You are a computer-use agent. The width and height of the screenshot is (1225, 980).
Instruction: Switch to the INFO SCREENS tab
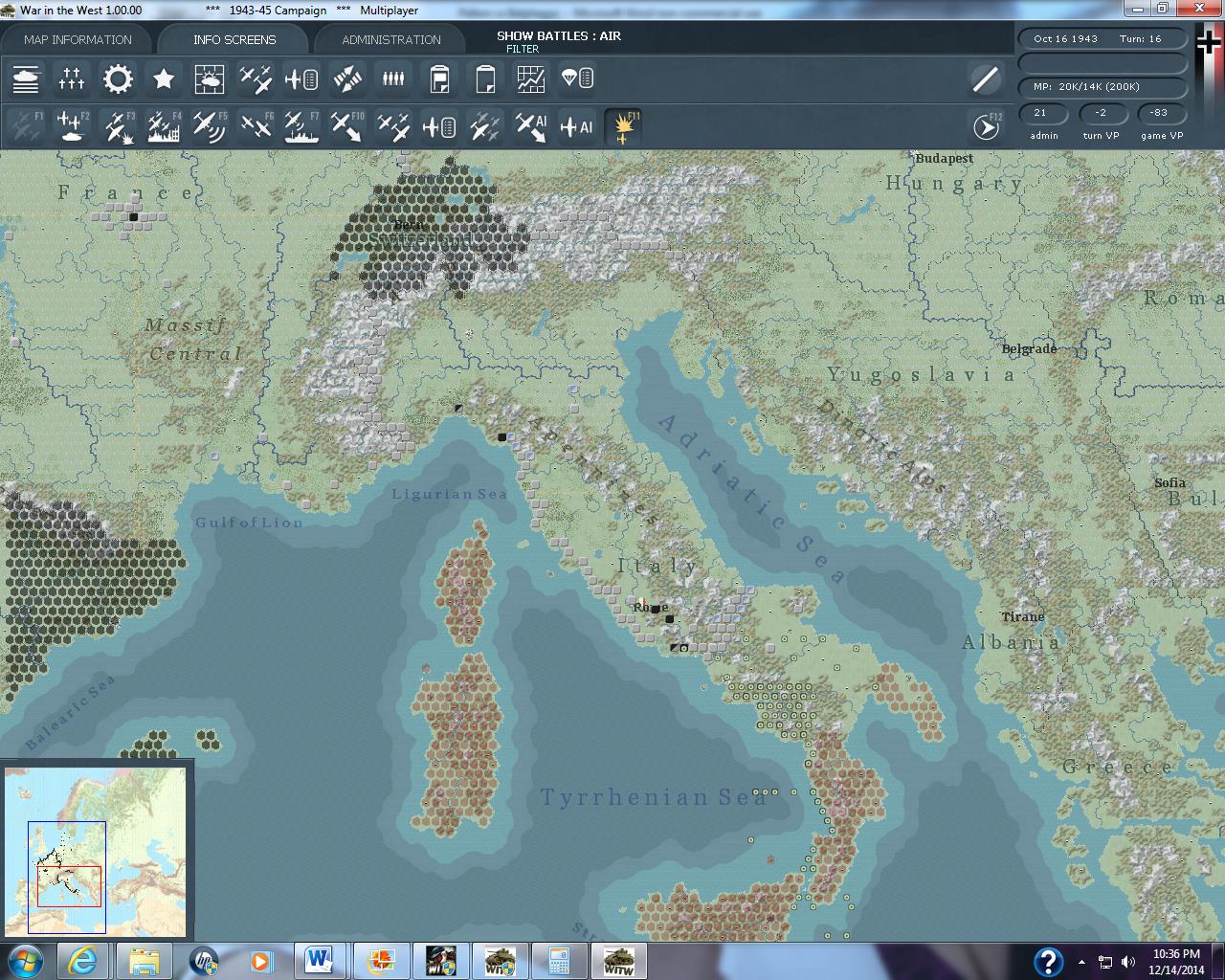pos(234,39)
